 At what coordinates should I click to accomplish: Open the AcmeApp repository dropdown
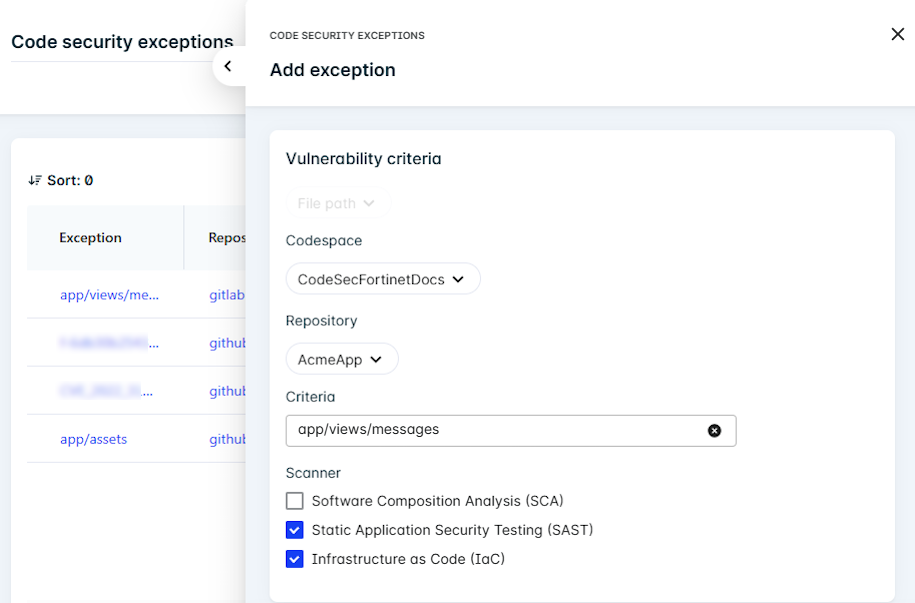[x=341, y=359]
